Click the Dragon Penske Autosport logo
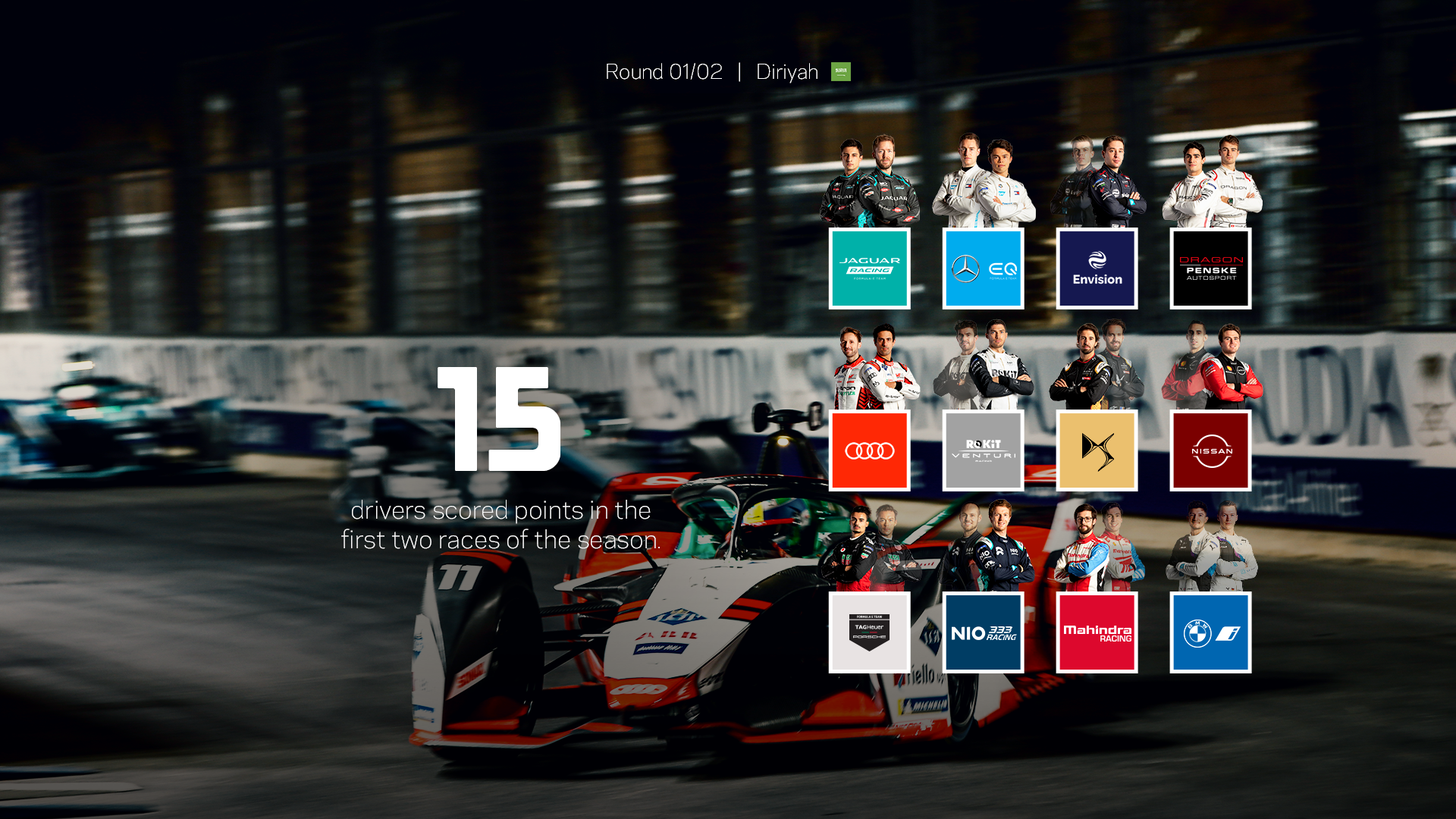Image resolution: width=1456 pixels, height=819 pixels. coord(1210,268)
